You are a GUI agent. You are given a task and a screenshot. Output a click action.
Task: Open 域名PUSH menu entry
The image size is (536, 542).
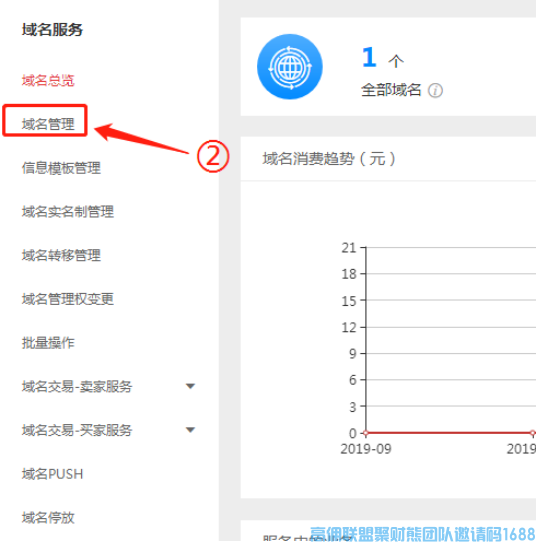53,474
